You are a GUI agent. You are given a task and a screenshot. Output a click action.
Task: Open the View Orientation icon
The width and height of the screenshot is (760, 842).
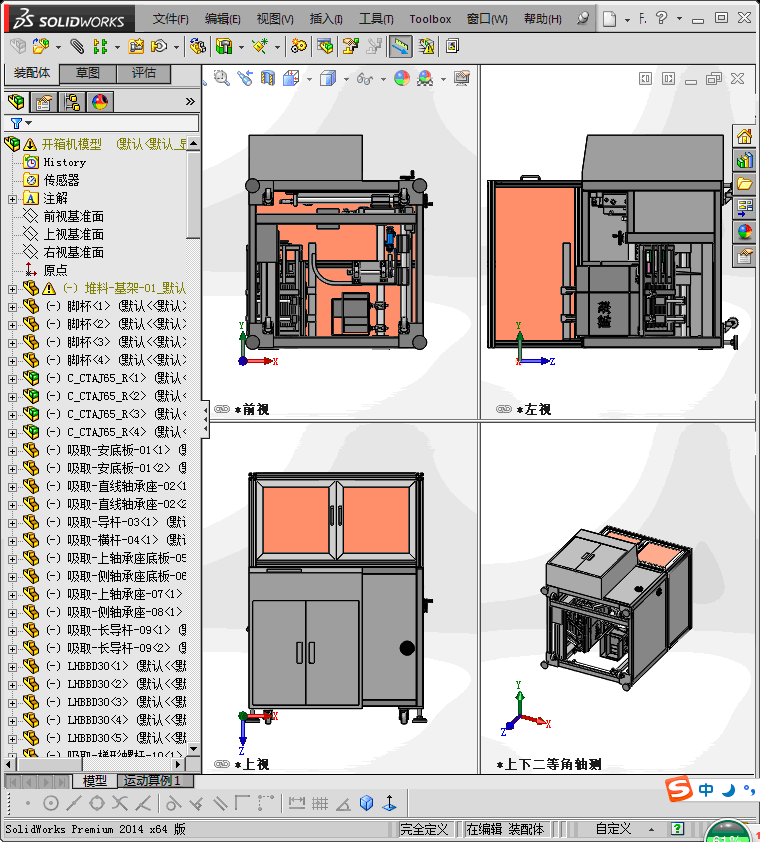pyautogui.click(x=291, y=79)
